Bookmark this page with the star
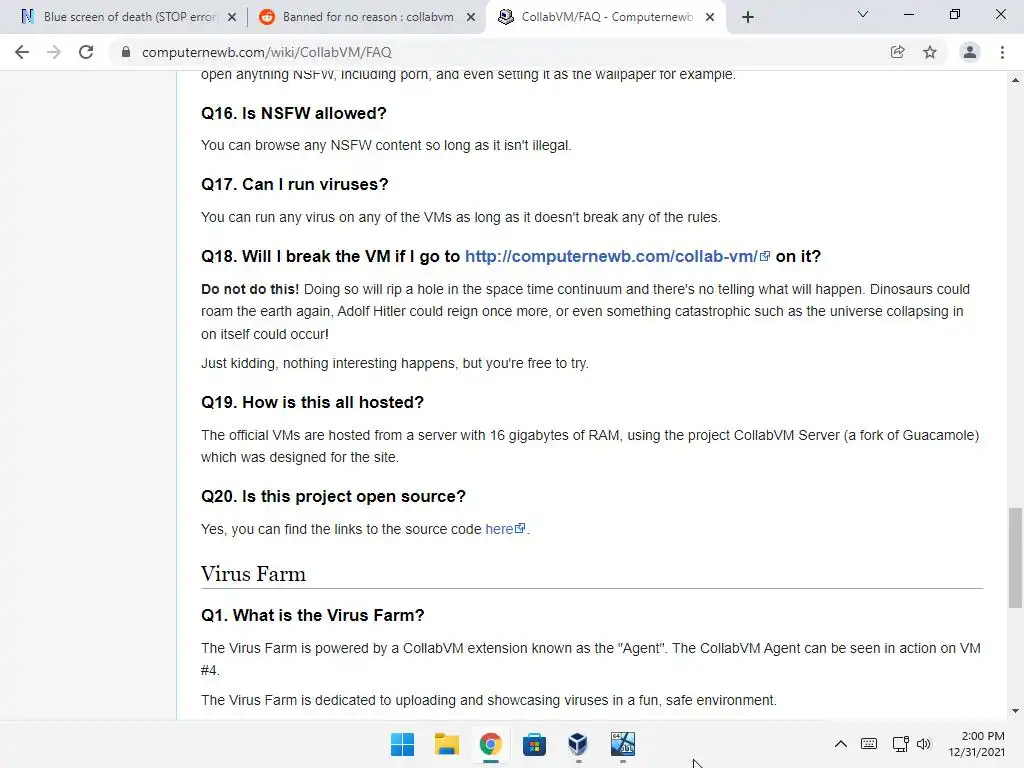This screenshot has width=1024, height=768. (x=930, y=52)
